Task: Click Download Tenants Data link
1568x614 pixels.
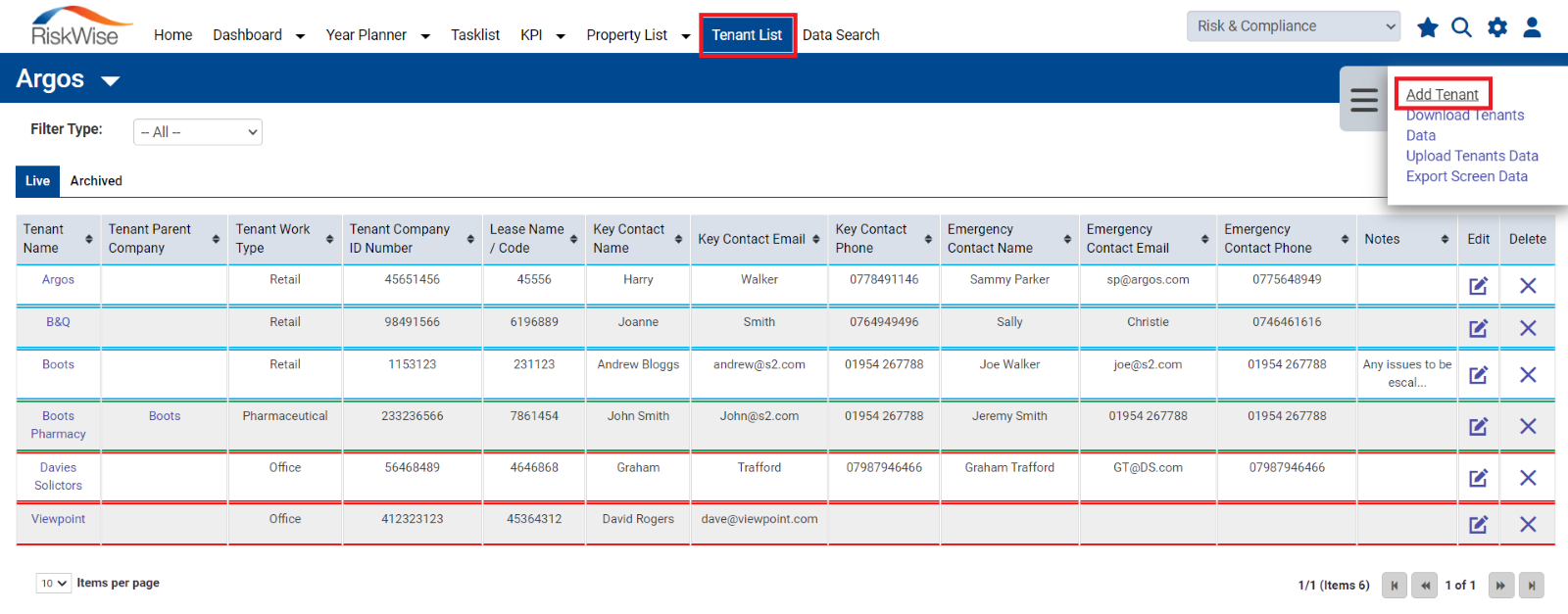Action: click(1465, 125)
